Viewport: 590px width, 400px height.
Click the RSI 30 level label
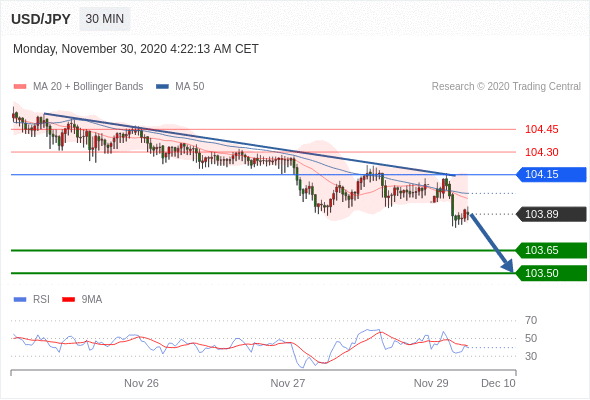[x=531, y=356]
